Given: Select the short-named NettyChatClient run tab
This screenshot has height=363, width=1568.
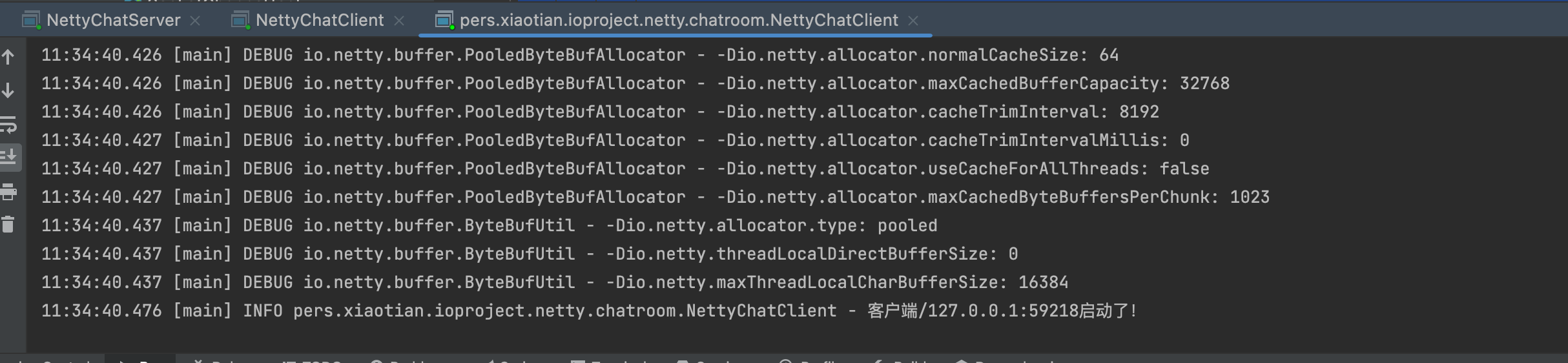Looking at the screenshot, I should coord(320,20).
